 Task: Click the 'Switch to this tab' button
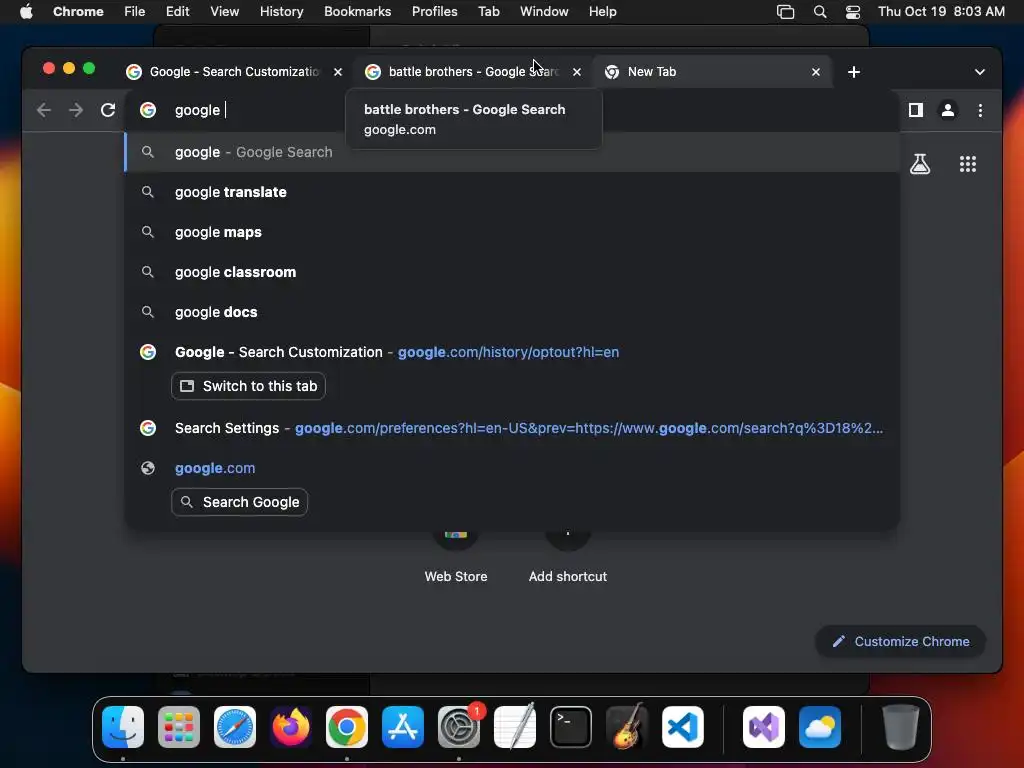click(248, 386)
